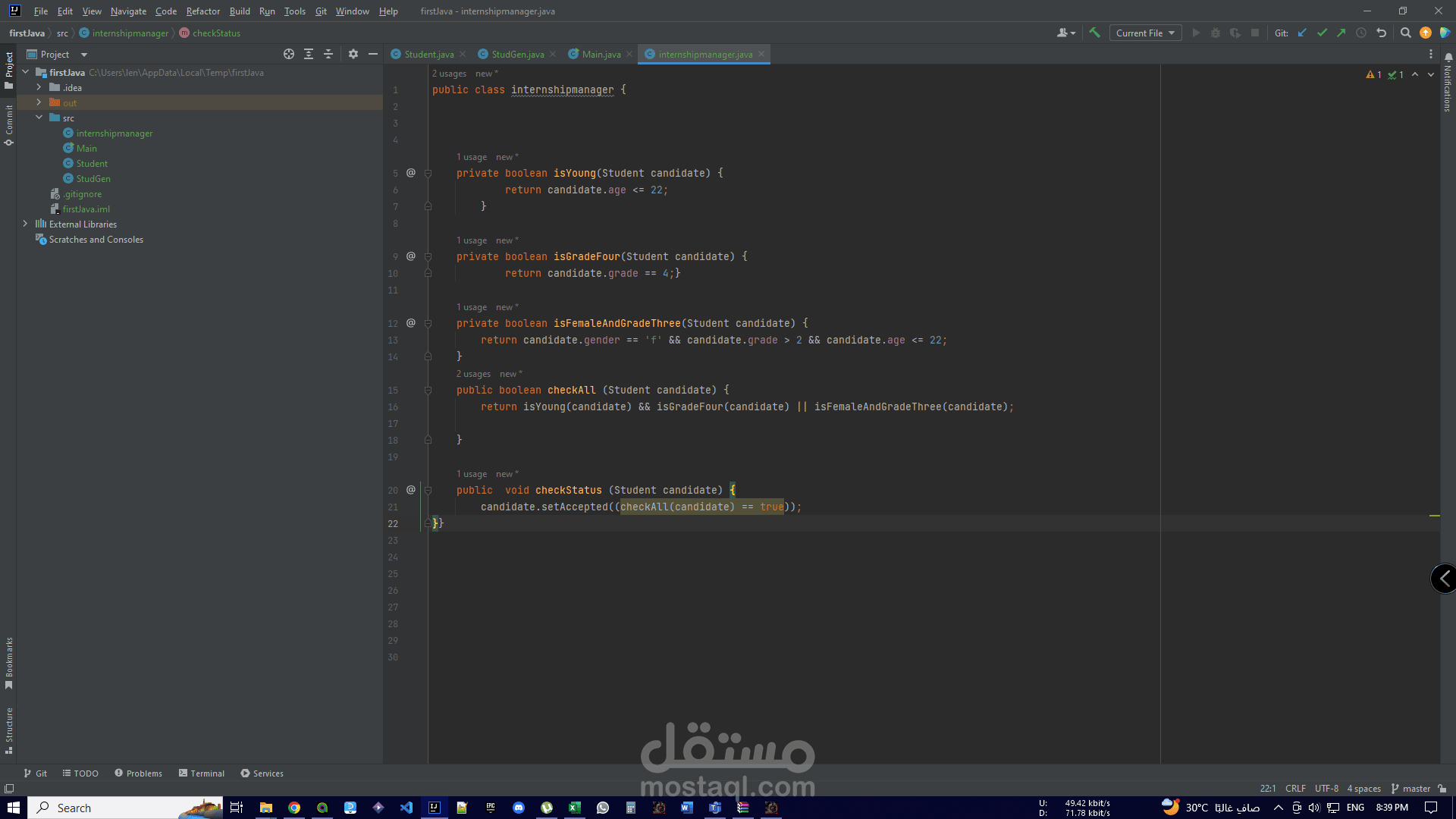Click the Build project hammer icon
This screenshot has width=1456, height=819.
pyautogui.click(x=1094, y=33)
